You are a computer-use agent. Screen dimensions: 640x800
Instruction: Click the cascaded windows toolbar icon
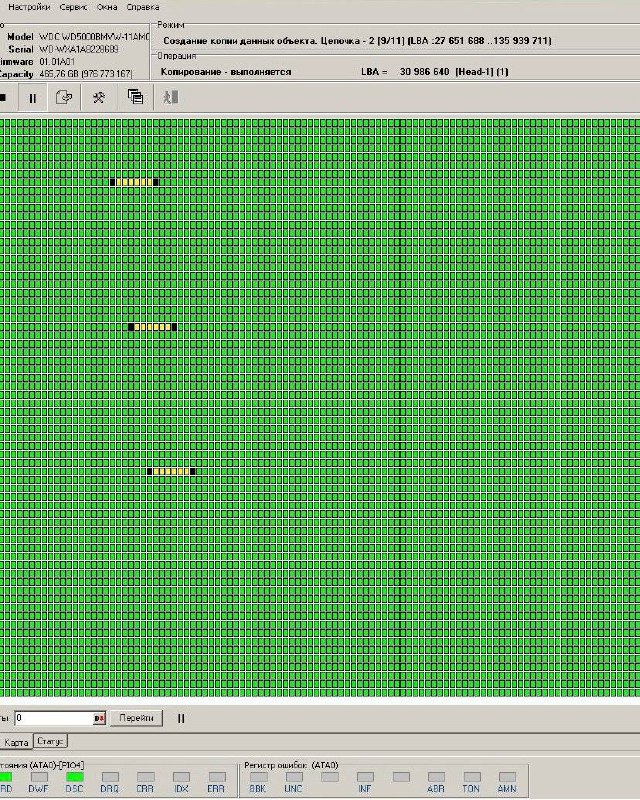[x=135, y=97]
